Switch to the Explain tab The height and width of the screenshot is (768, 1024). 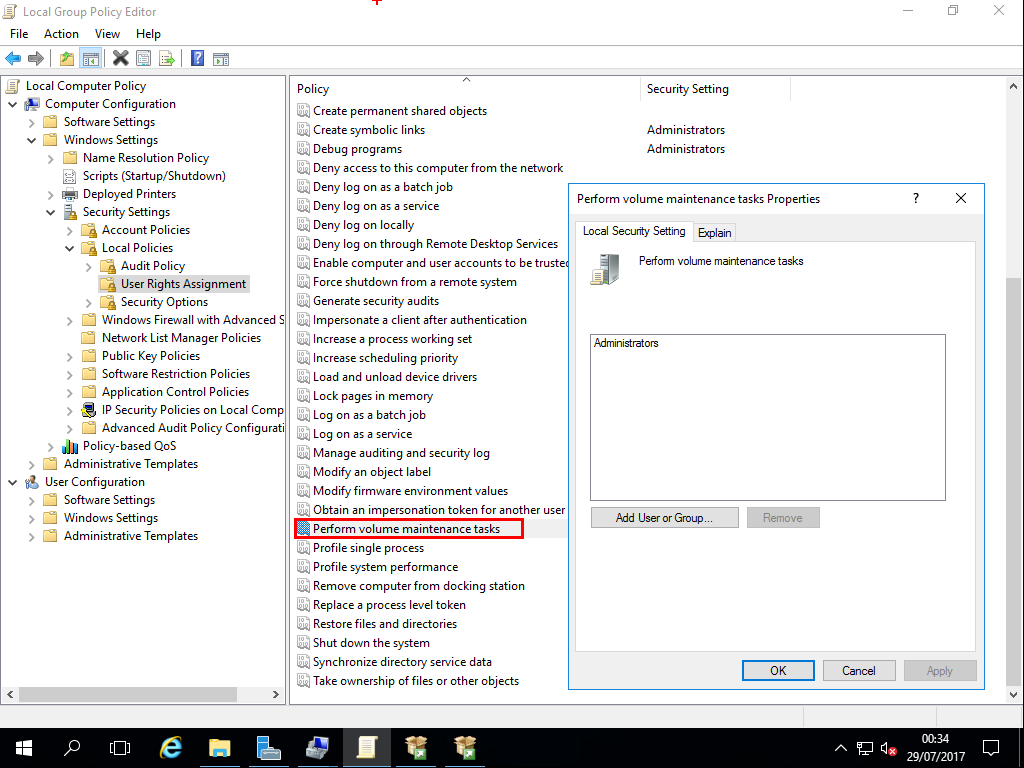714,232
